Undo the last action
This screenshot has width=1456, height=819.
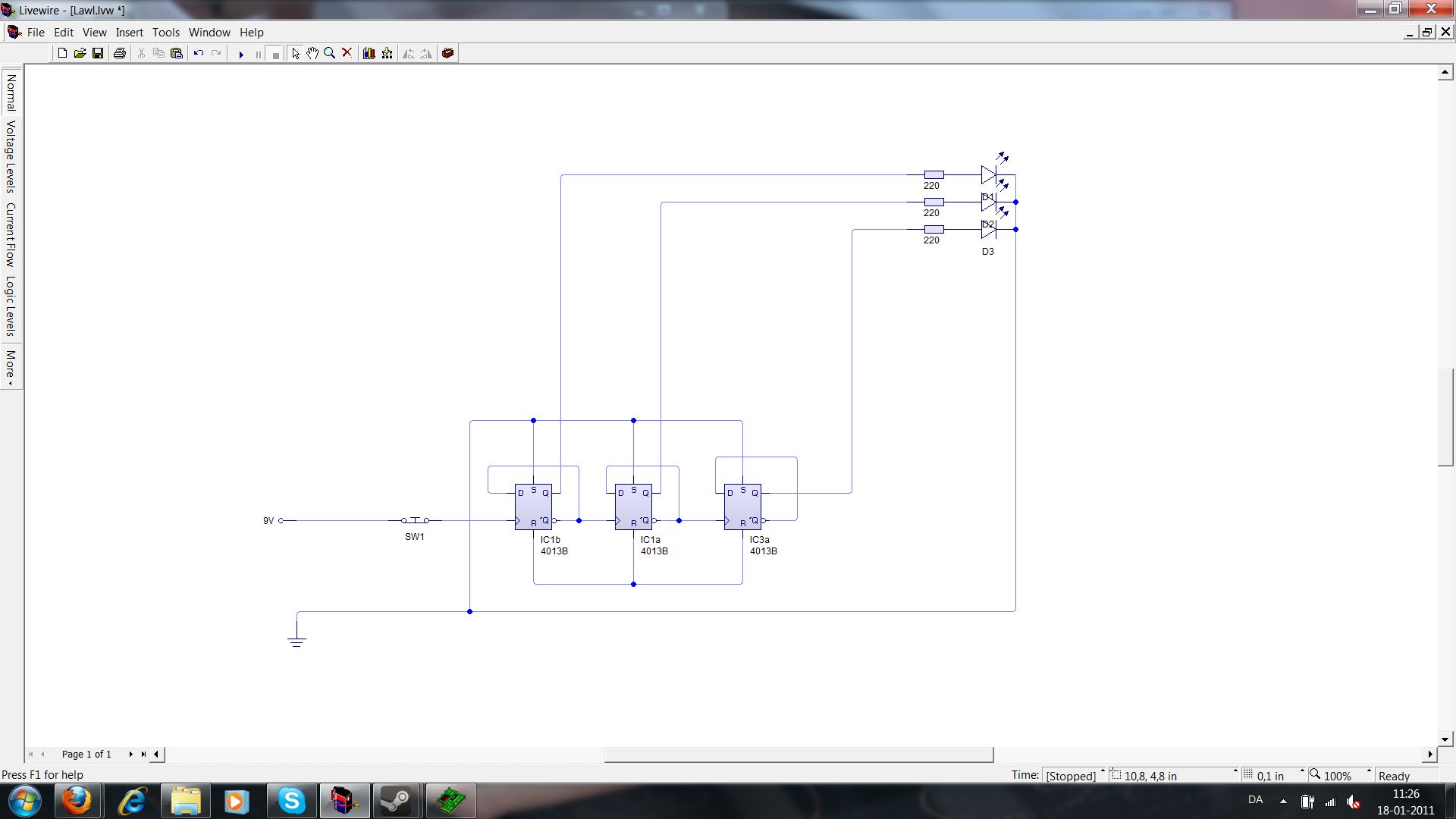(199, 53)
